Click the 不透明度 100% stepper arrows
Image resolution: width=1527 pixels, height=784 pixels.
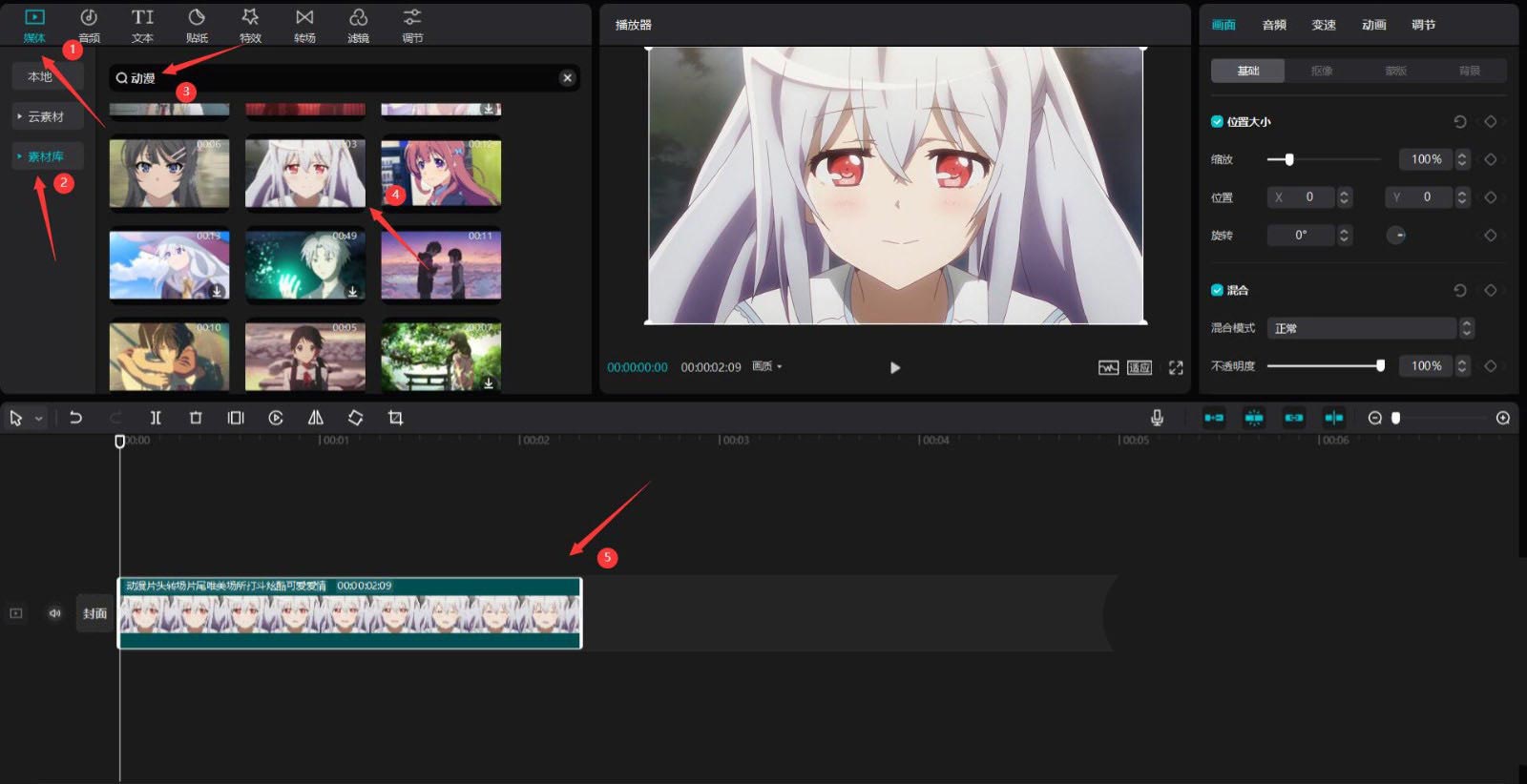click(1462, 365)
